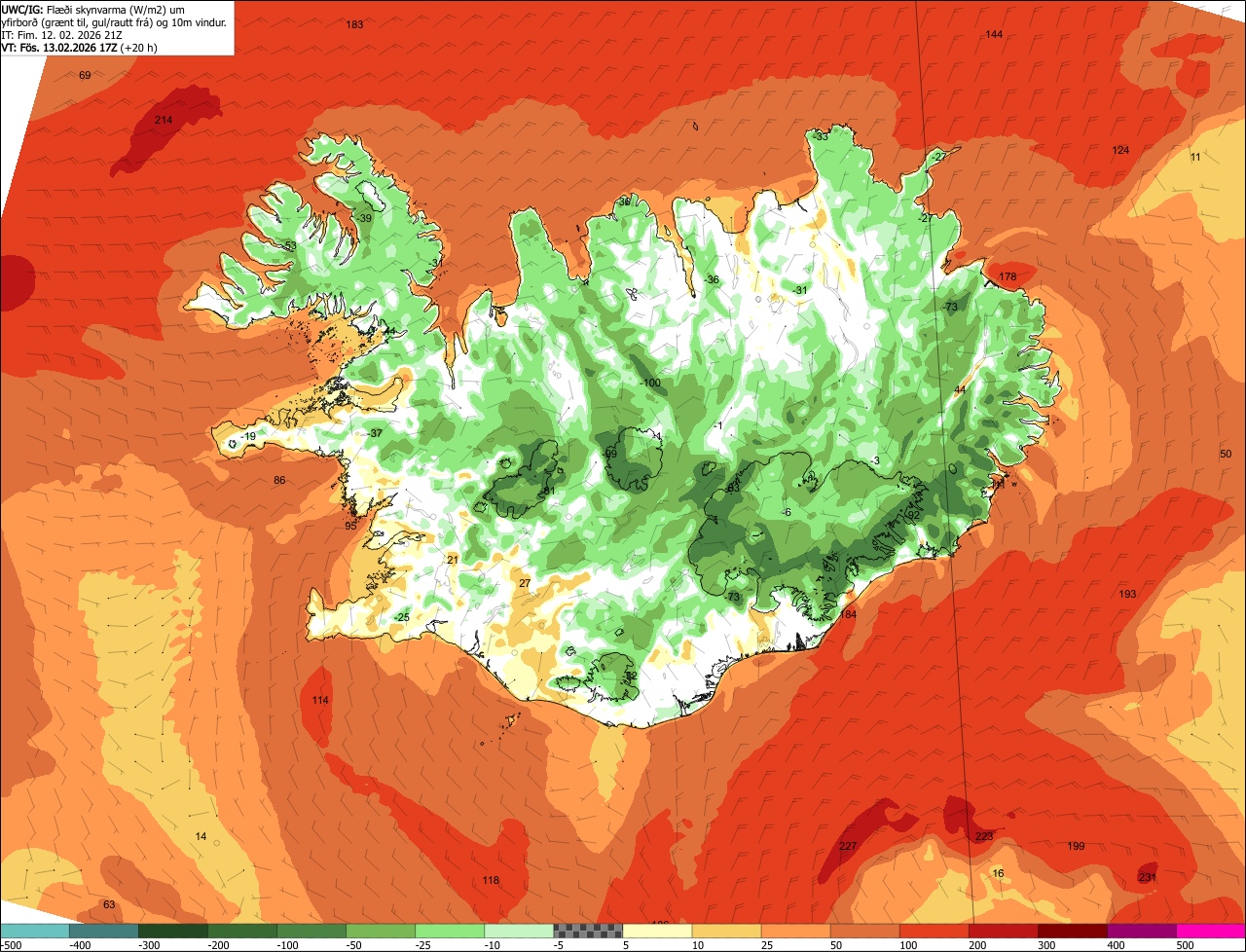
Task: Pick the purple 400 to 500 legend swatch
Action: 1142,931
